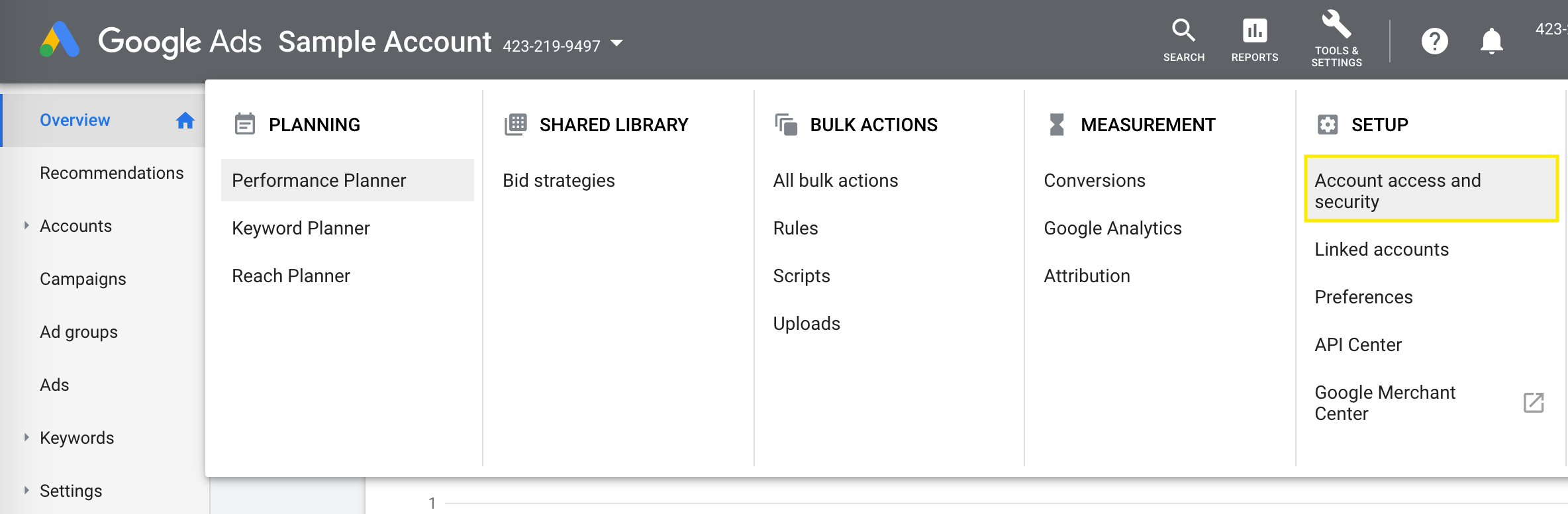Open Linked accounts under Setup
This screenshot has width=1568, height=514.
(1381, 249)
